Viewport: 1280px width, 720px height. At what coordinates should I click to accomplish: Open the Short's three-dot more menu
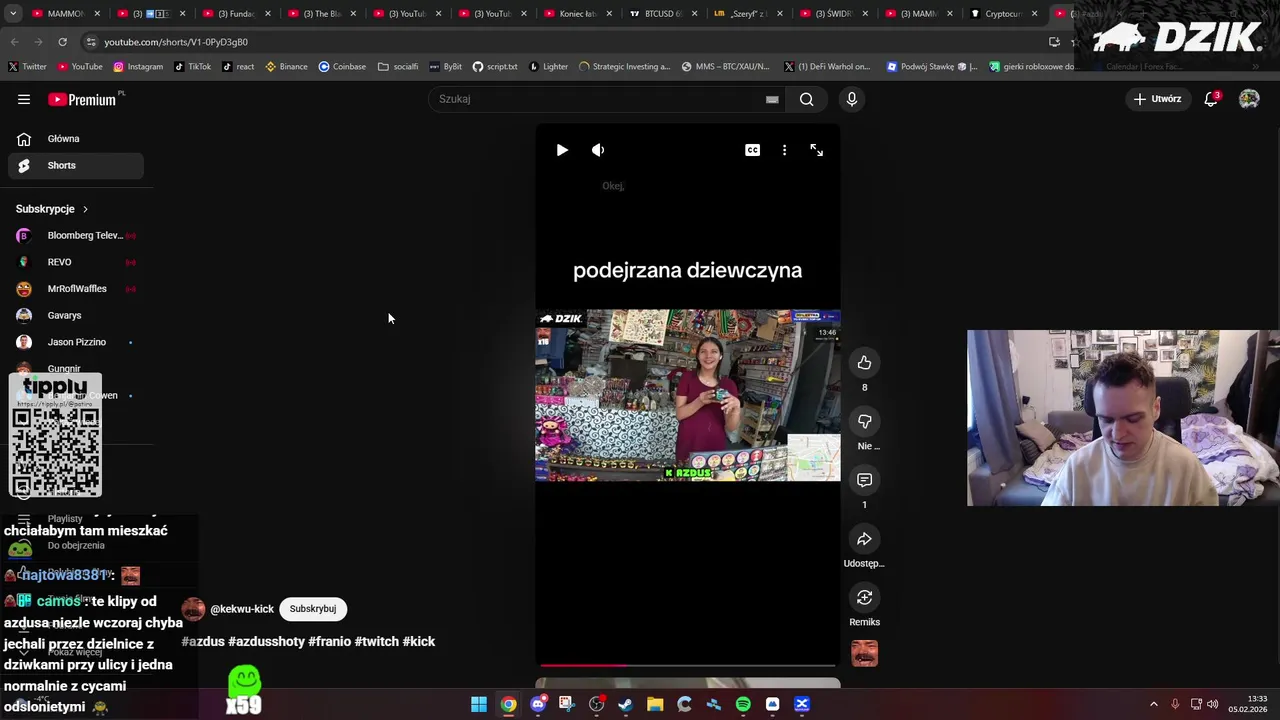click(x=784, y=150)
